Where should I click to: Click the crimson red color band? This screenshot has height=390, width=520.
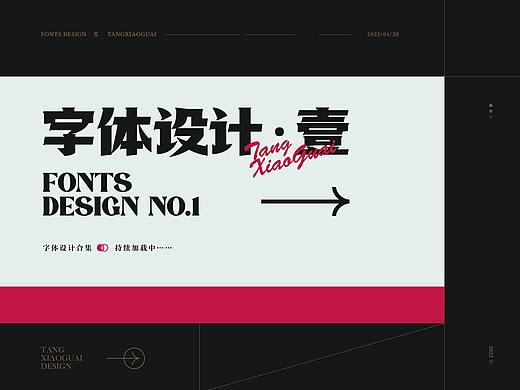pyautogui.click(x=222, y=305)
